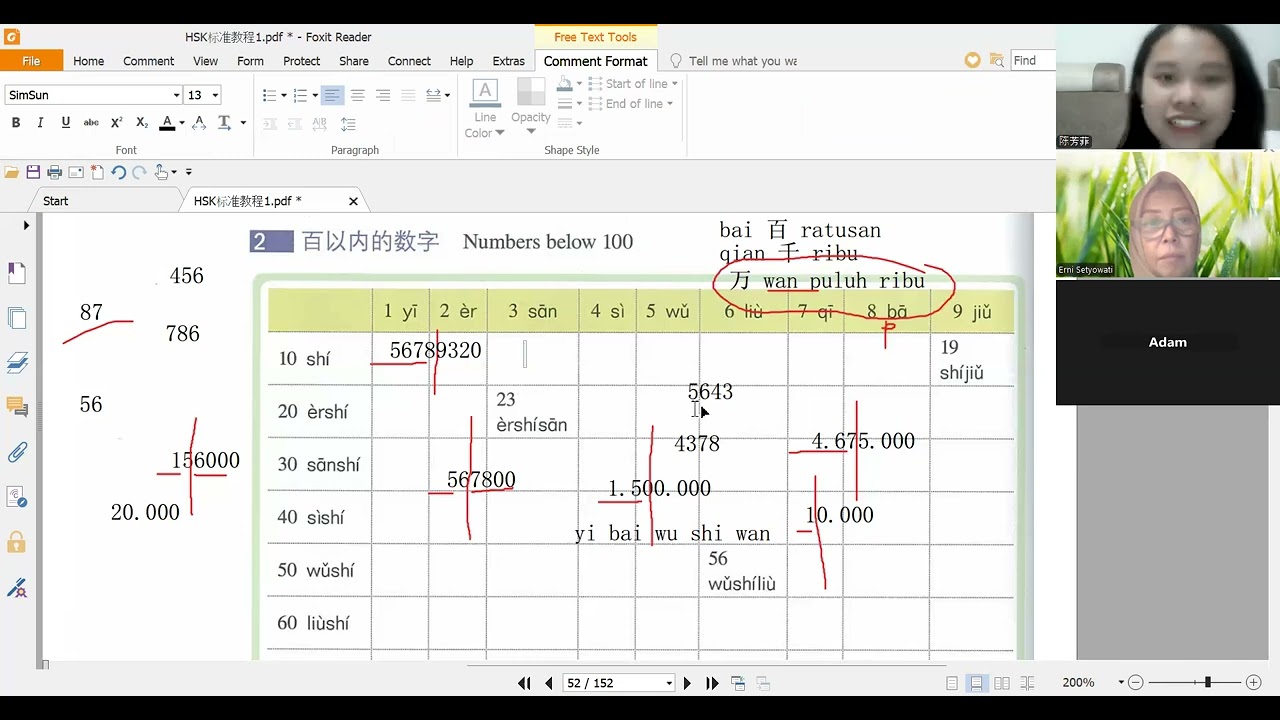
Task: Switch to the Protect ribbon tab
Action: 301,61
